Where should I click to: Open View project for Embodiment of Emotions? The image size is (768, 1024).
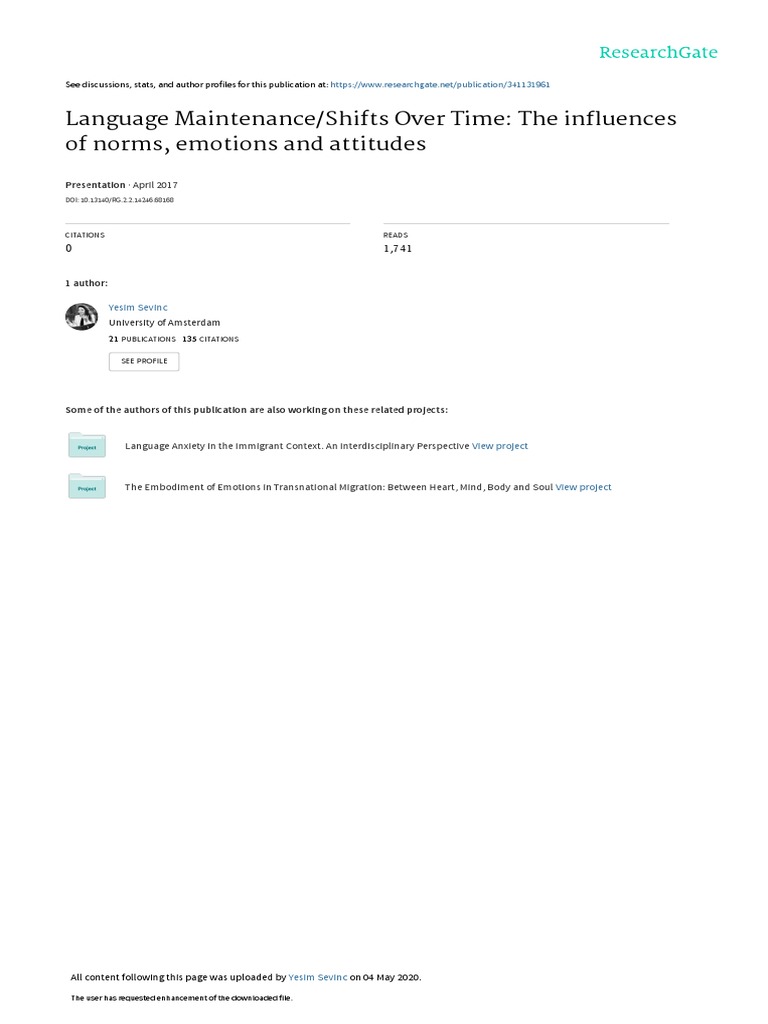pos(583,487)
